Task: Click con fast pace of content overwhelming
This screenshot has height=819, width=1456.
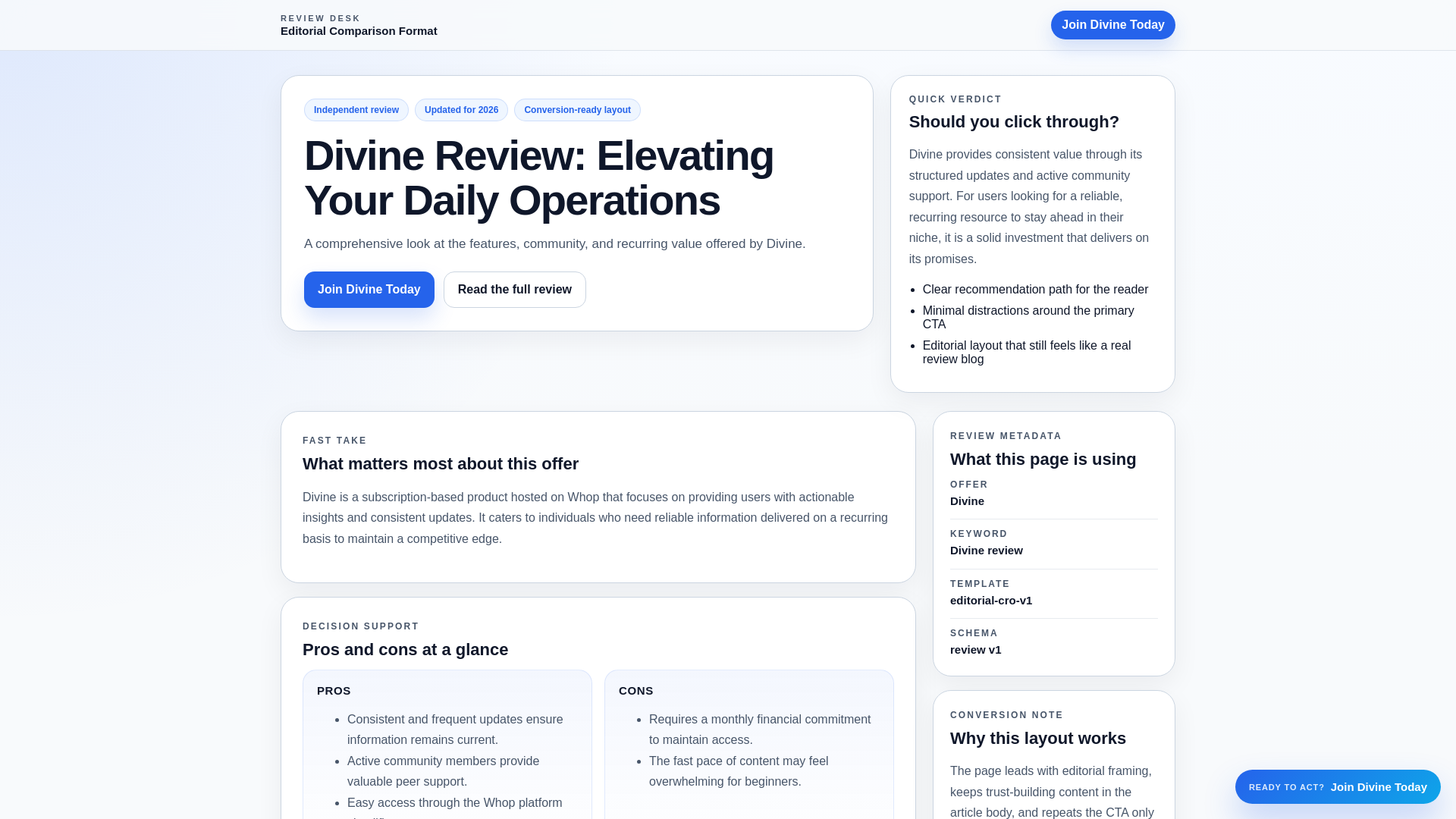Action: 739,771
